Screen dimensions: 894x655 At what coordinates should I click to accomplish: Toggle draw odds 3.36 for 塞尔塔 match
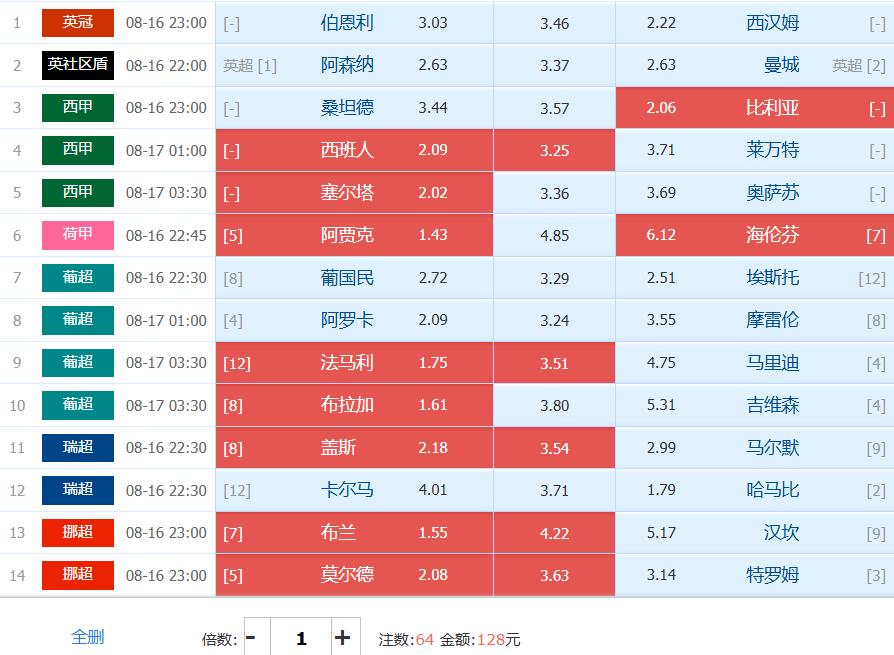coord(554,193)
